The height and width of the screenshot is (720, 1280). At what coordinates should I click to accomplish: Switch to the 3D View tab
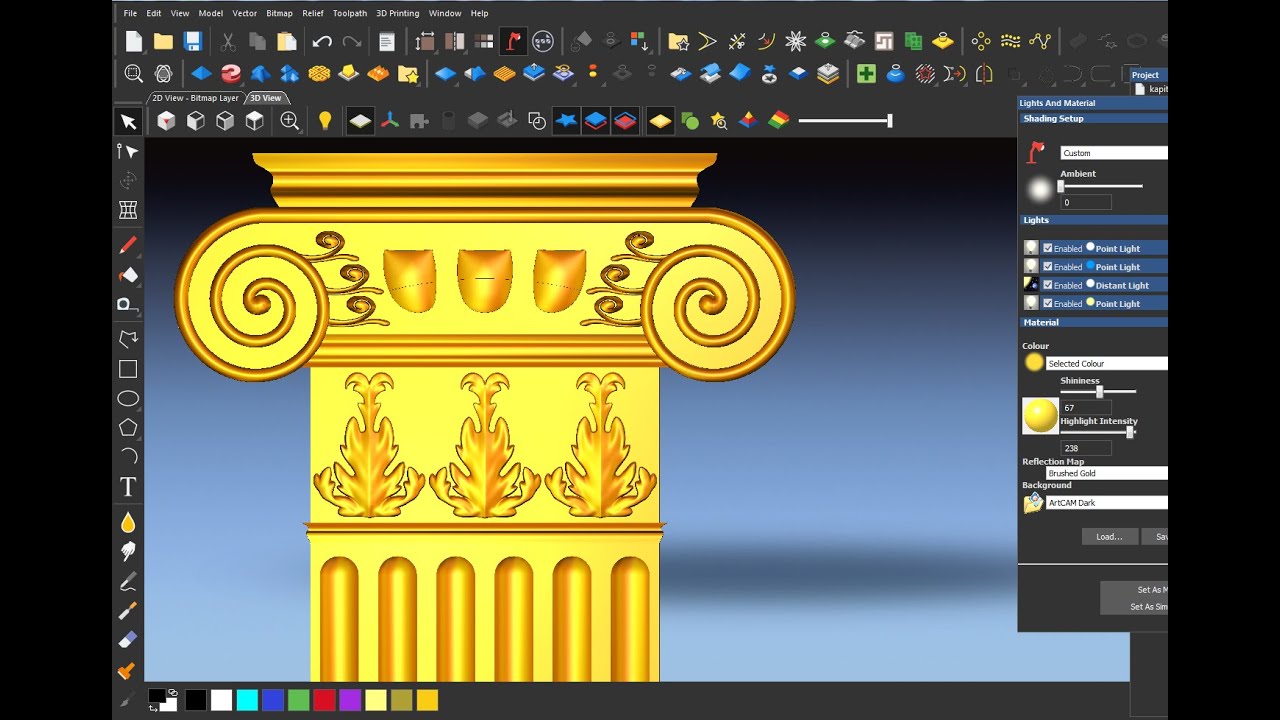[x=266, y=98]
